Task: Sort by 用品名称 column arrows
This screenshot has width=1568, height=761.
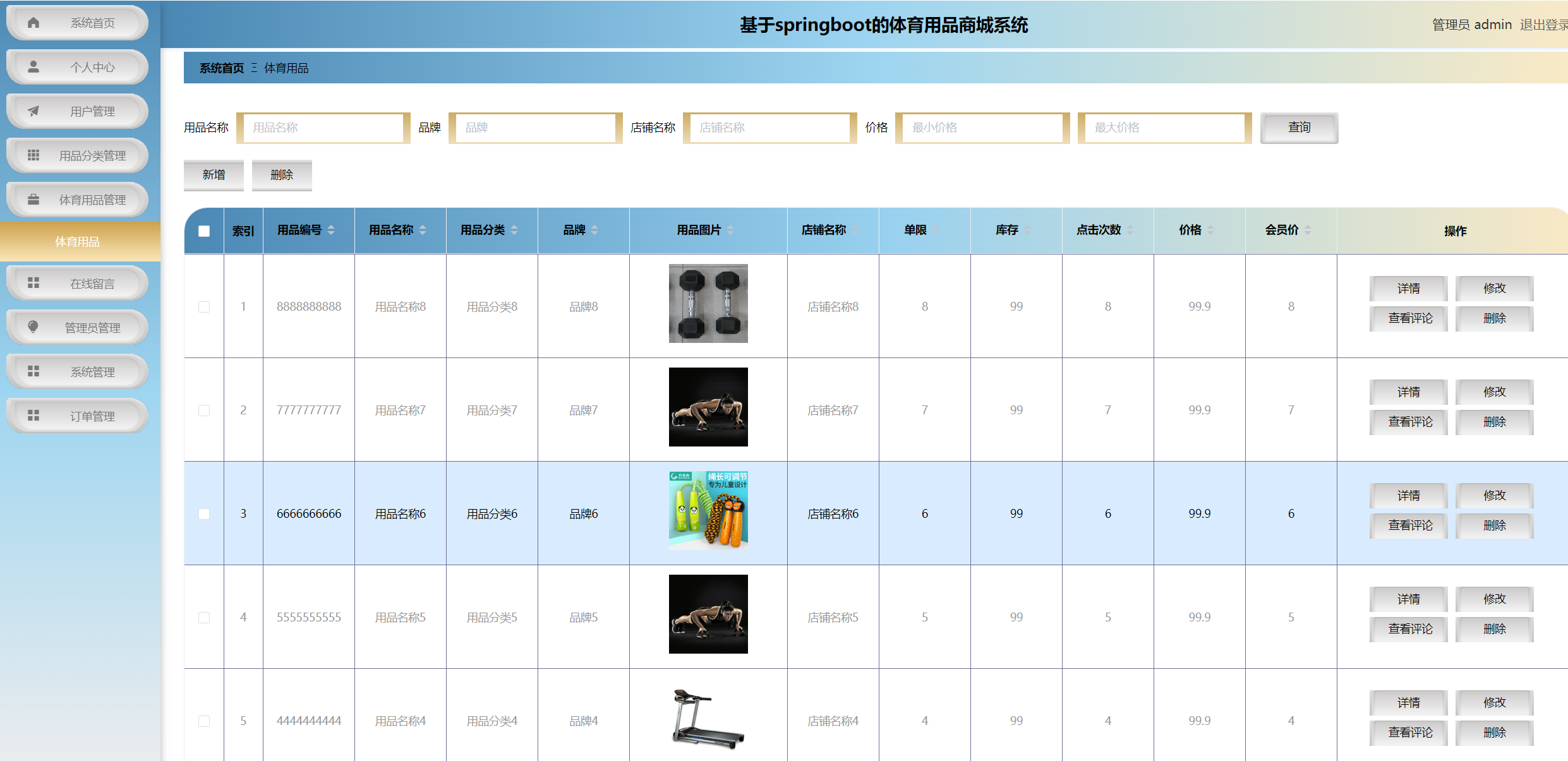Action: click(x=423, y=231)
